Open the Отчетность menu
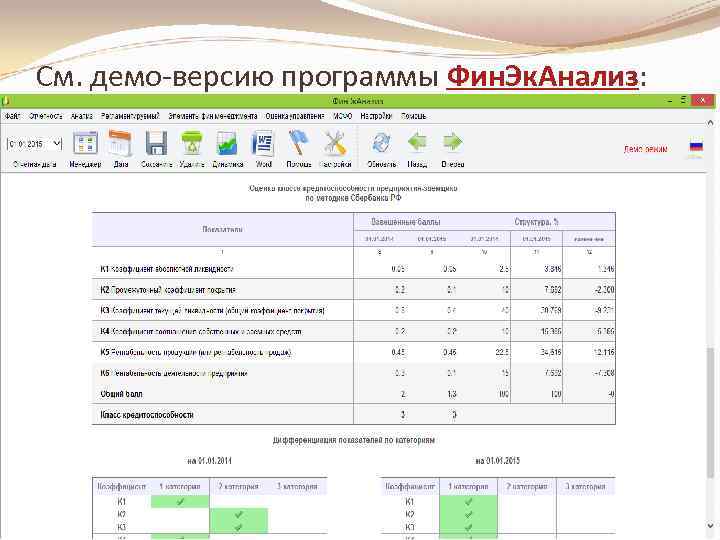Screen dimensions: 720x540 tap(45, 116)
